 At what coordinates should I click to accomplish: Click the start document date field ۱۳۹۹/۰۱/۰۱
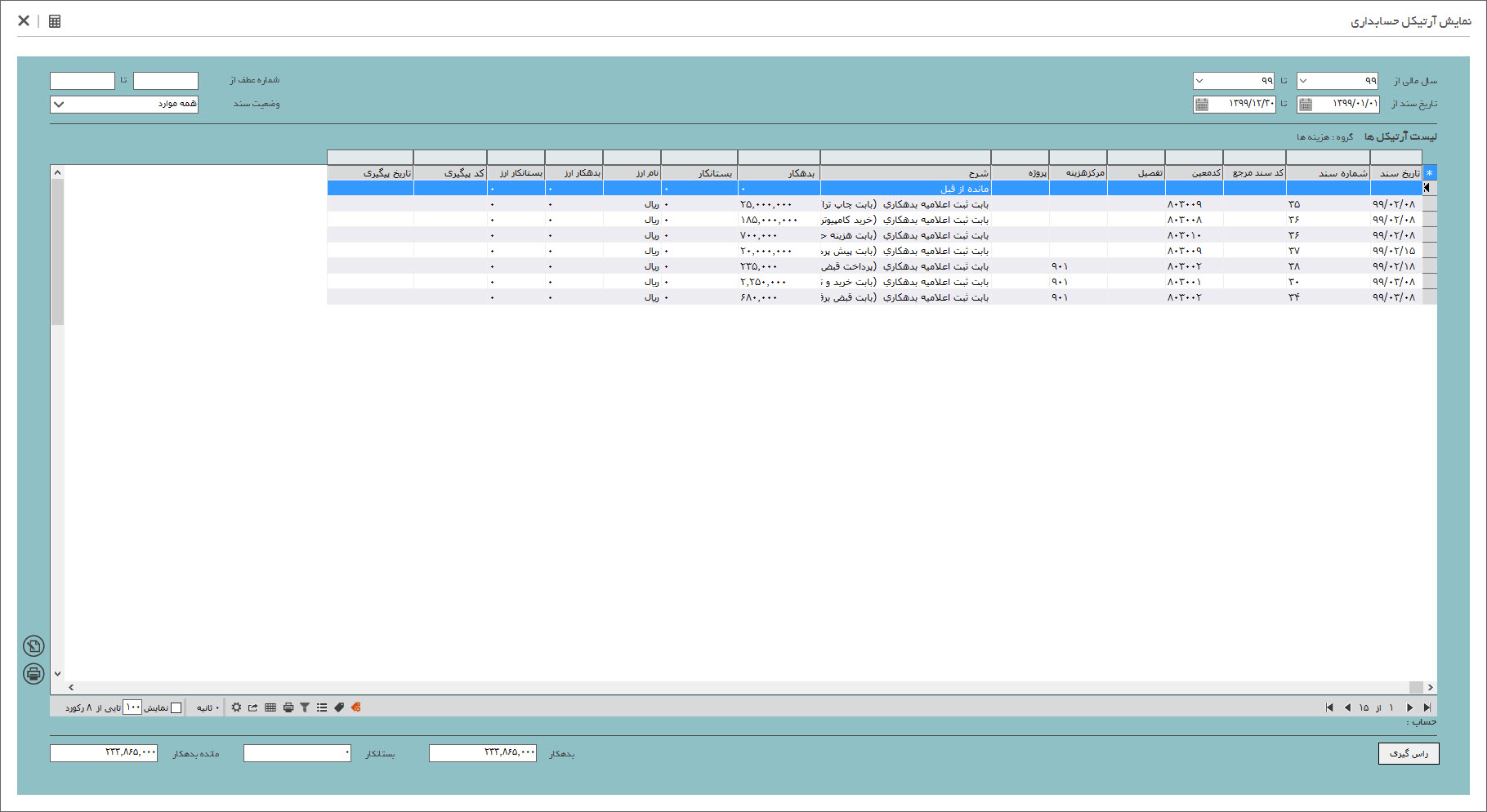click(x=1338, y=105)
